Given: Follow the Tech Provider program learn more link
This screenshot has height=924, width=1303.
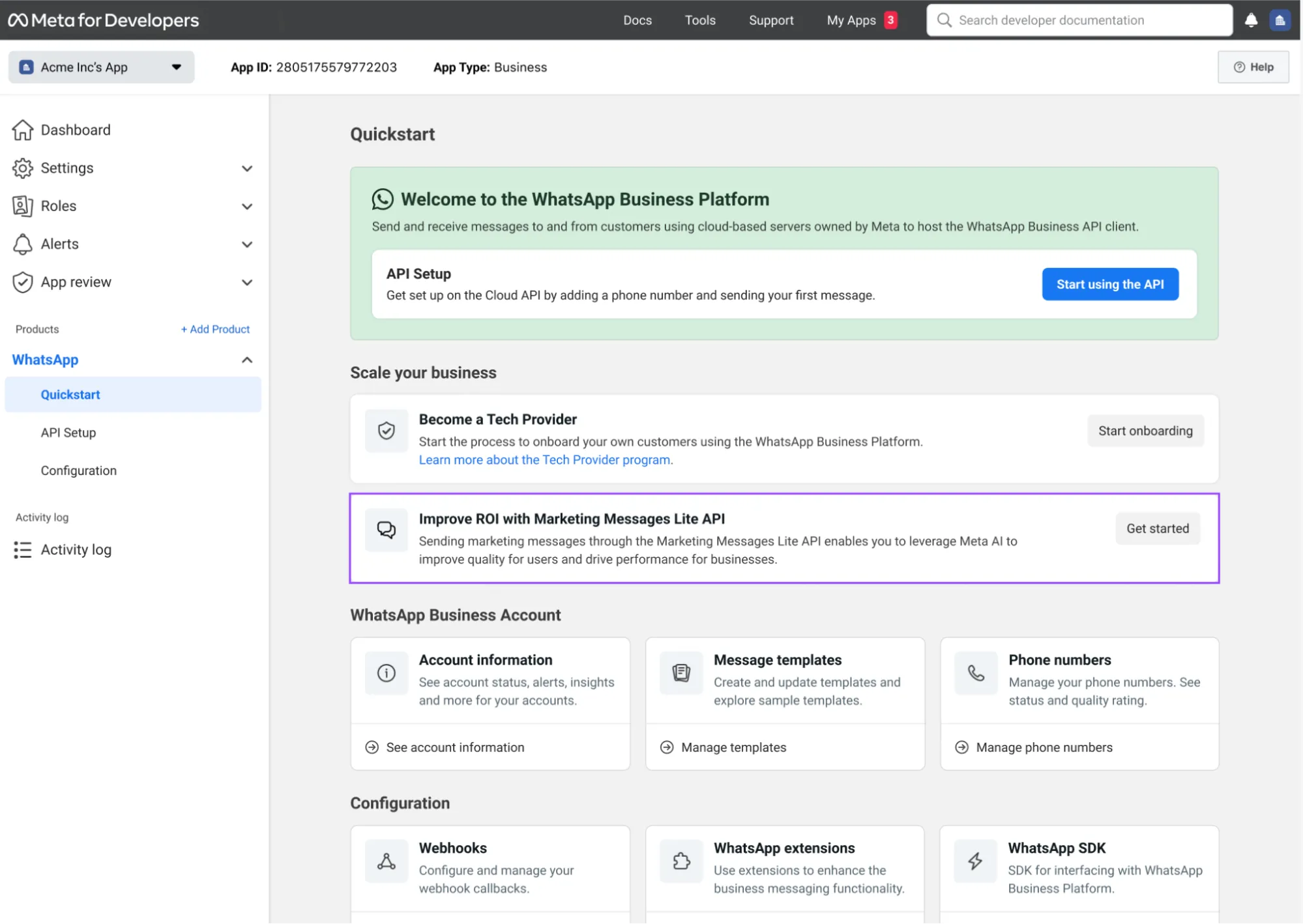Looking at the screenshot, I should pyautogui.click(x=546, y=460).
